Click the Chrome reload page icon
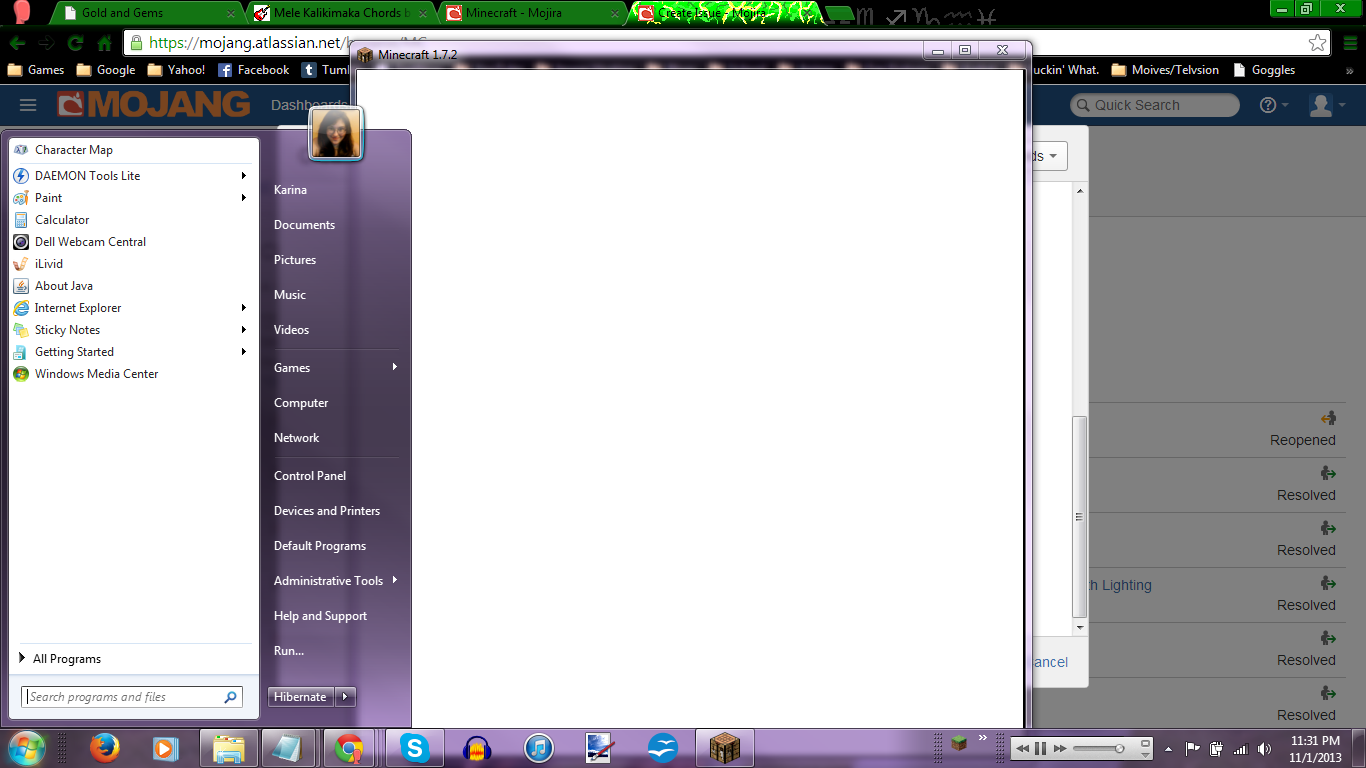 click(75, 43)
